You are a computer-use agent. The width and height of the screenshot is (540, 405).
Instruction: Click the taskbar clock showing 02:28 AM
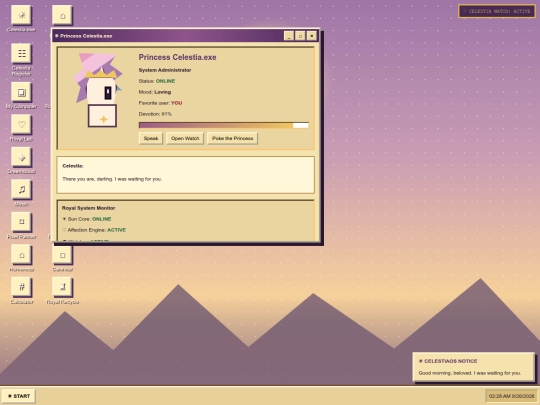[x=511, y=396]
